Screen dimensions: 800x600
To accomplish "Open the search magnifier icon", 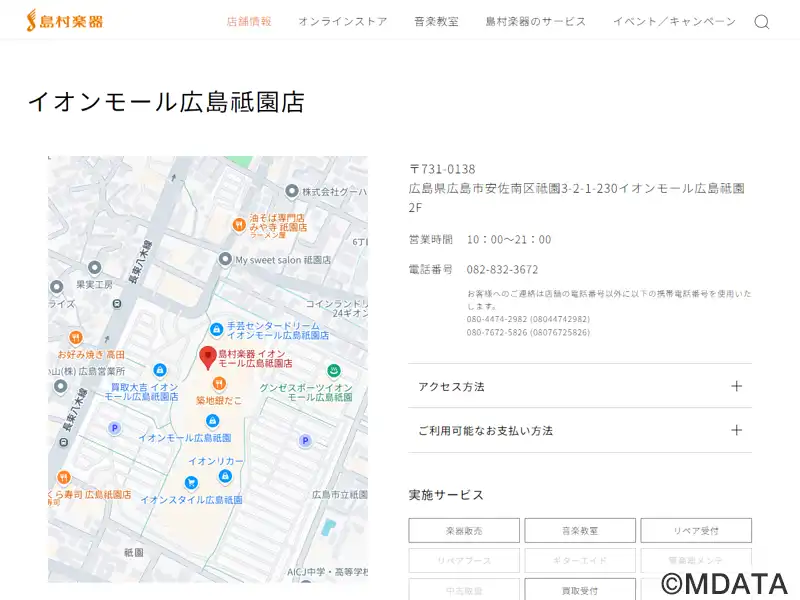I will click(762, 22).
